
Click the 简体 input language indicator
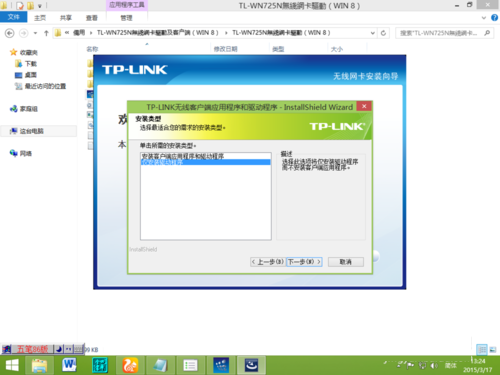(x=450, y=366)
